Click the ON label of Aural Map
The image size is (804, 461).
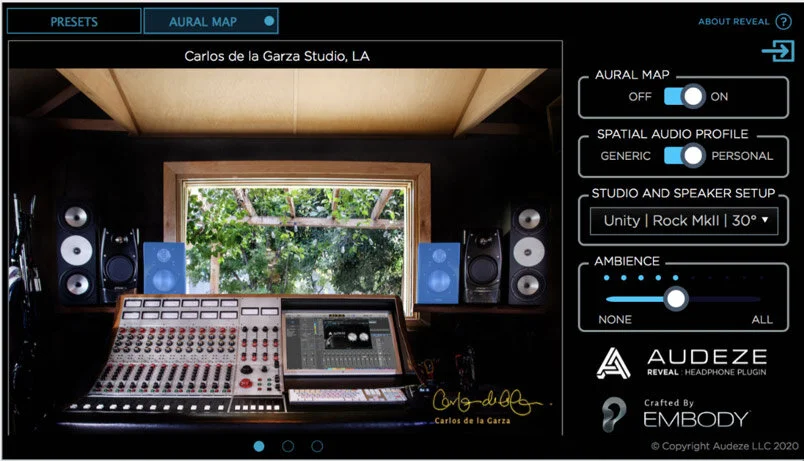pos(719,97)
